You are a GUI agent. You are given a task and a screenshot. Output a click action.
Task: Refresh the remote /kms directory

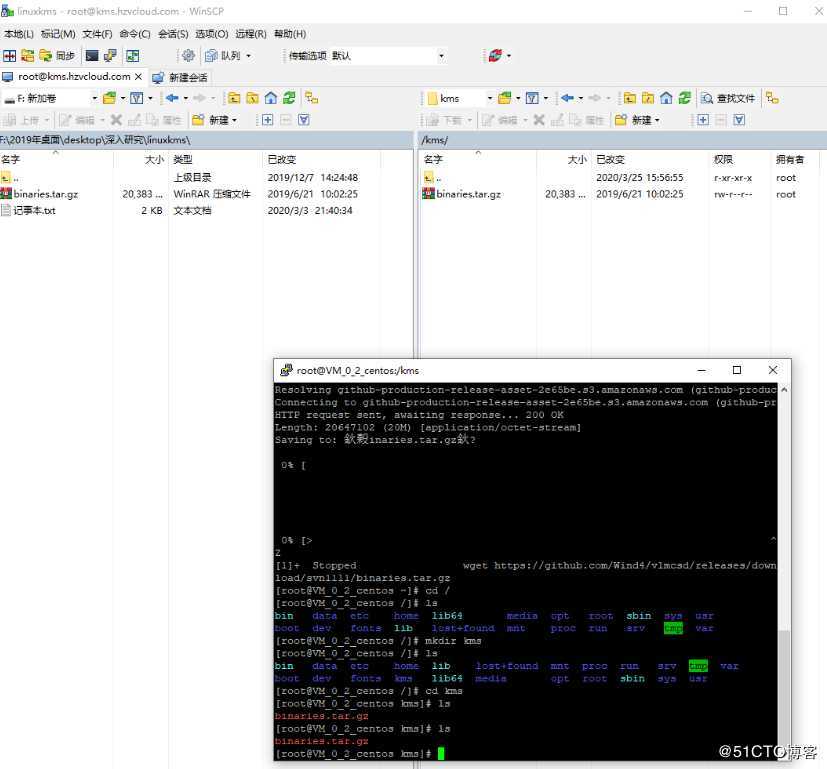[683, 97]
